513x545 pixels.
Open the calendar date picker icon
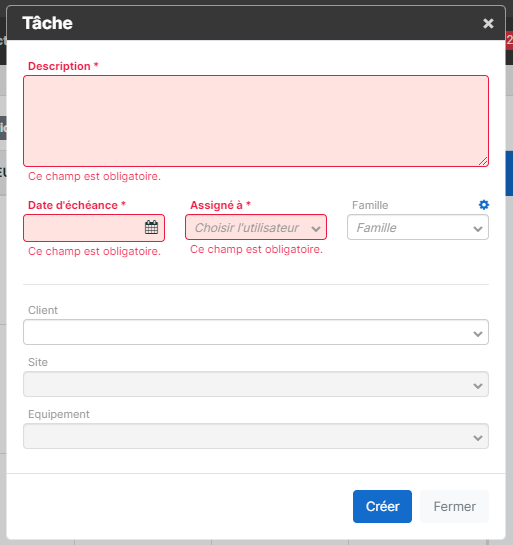coord(151,227)
